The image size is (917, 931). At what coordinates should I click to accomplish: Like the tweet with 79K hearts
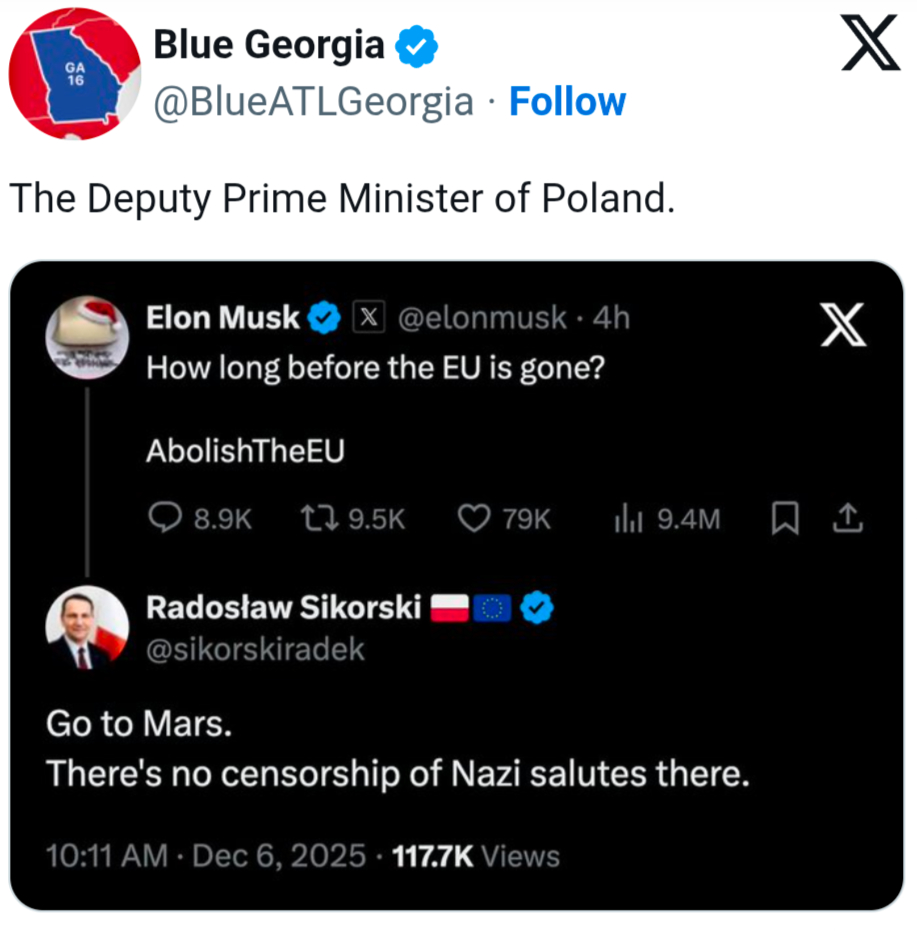(x=472, y=517)
